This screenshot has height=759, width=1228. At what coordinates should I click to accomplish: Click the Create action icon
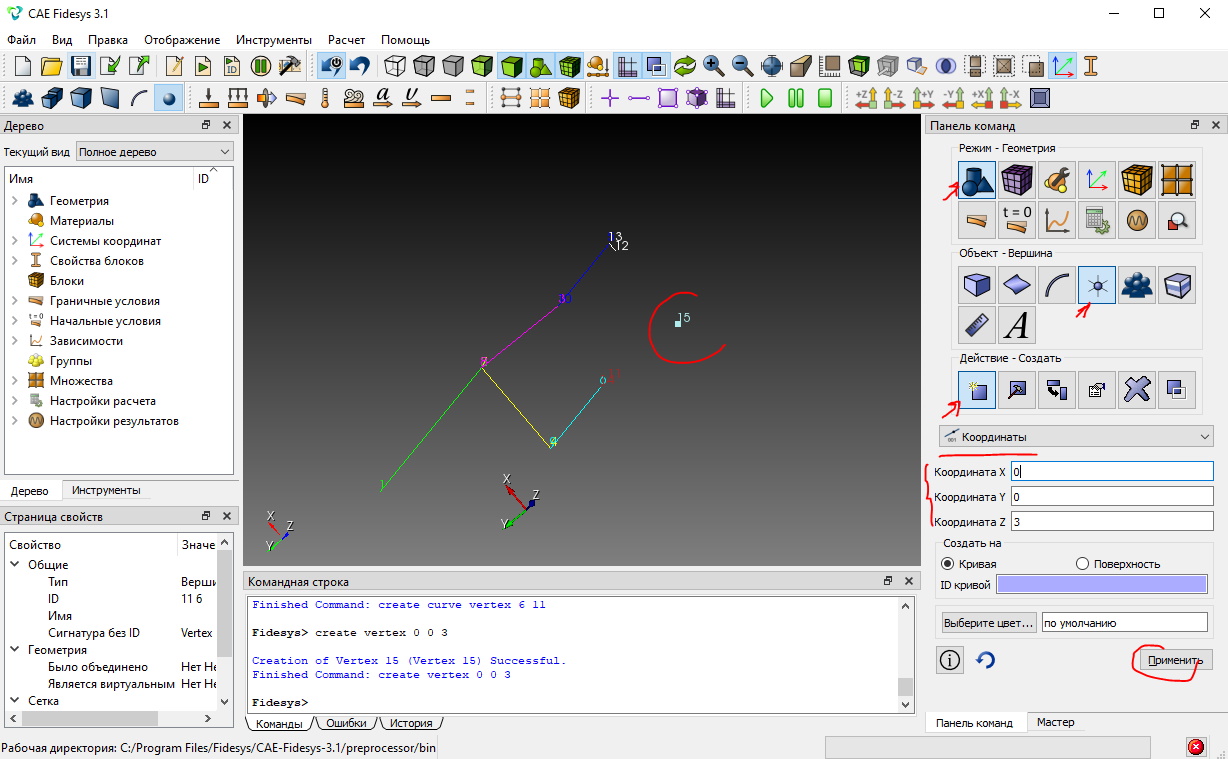(977, 391)
